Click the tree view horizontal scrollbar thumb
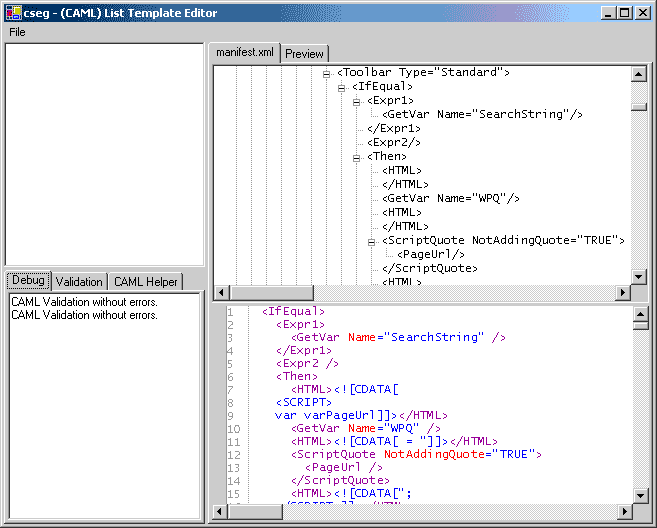The image size is (657, 528). (272, 292)
